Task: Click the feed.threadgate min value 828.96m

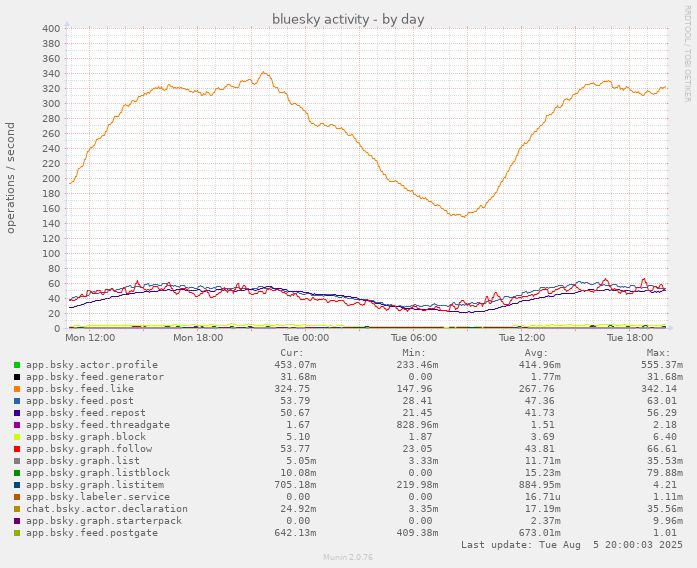Action: [417, 425]
